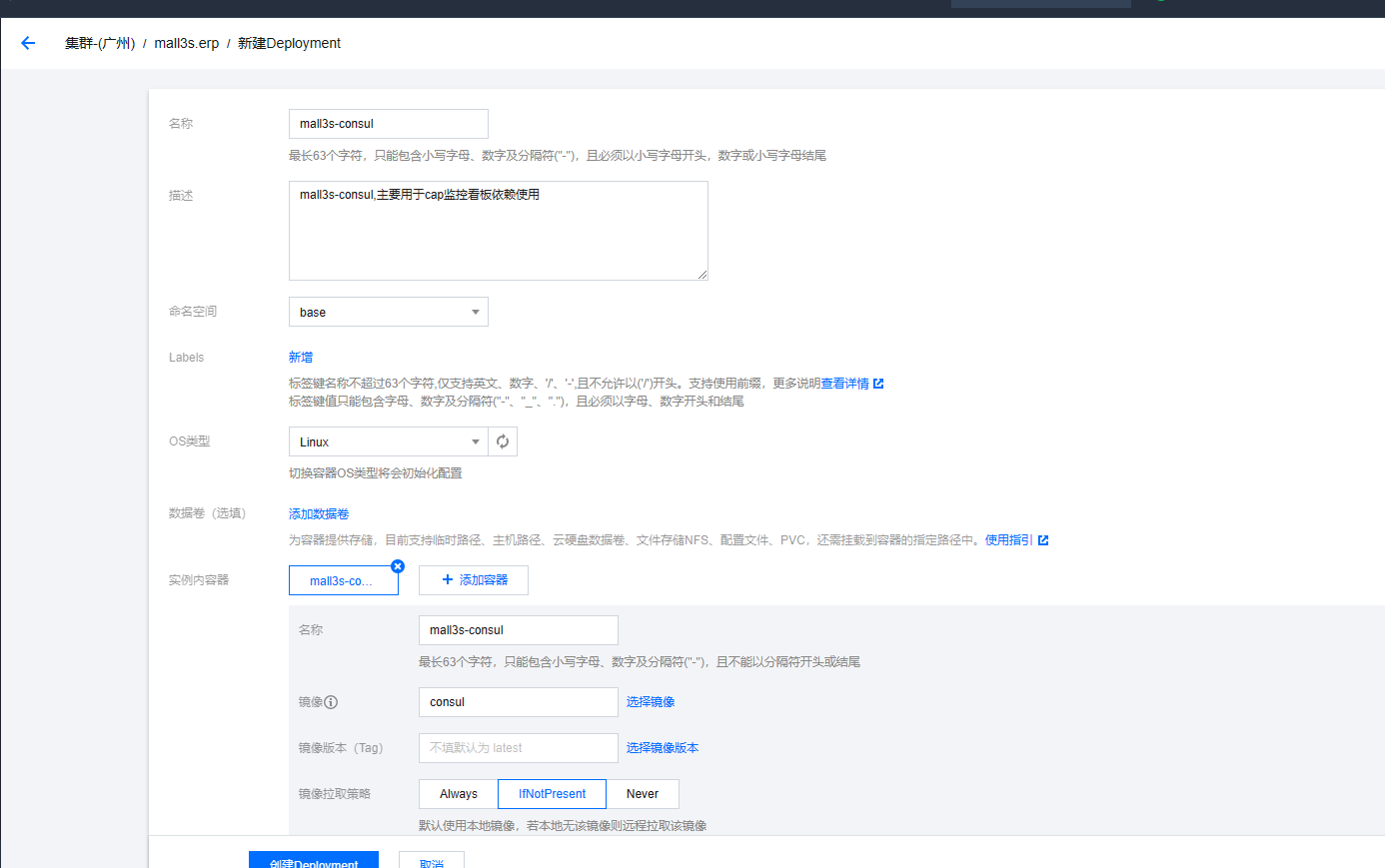Click 取消 cancel button
The image size is (1385, 868).
432,860
